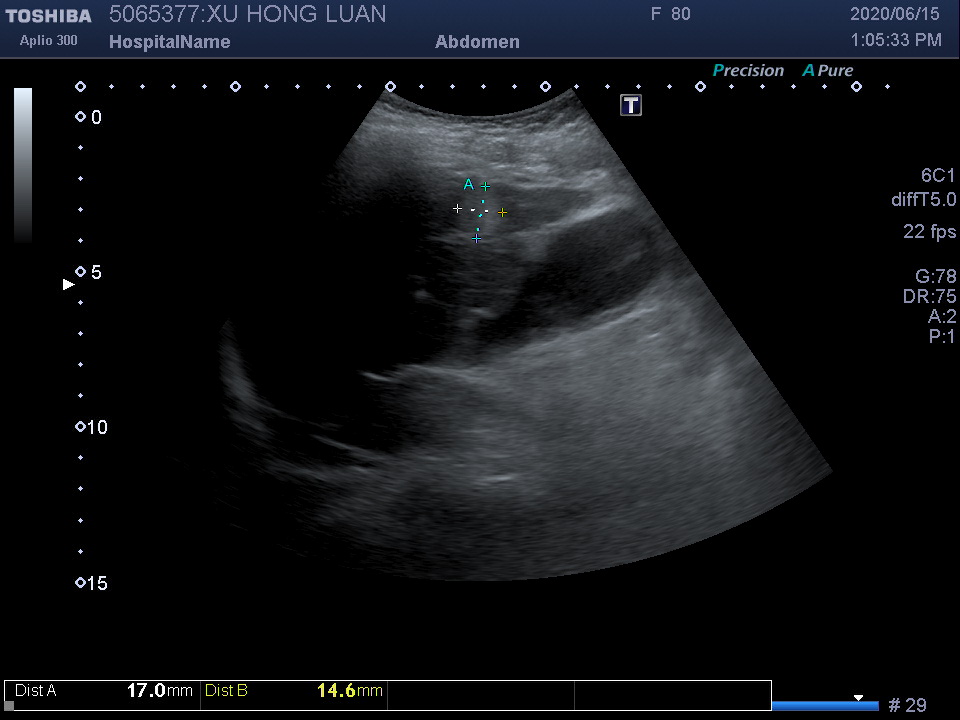Viewport: 960px width, 720px height.
Task: Click the blue cine frame slider bar
Action: point(824,706)
